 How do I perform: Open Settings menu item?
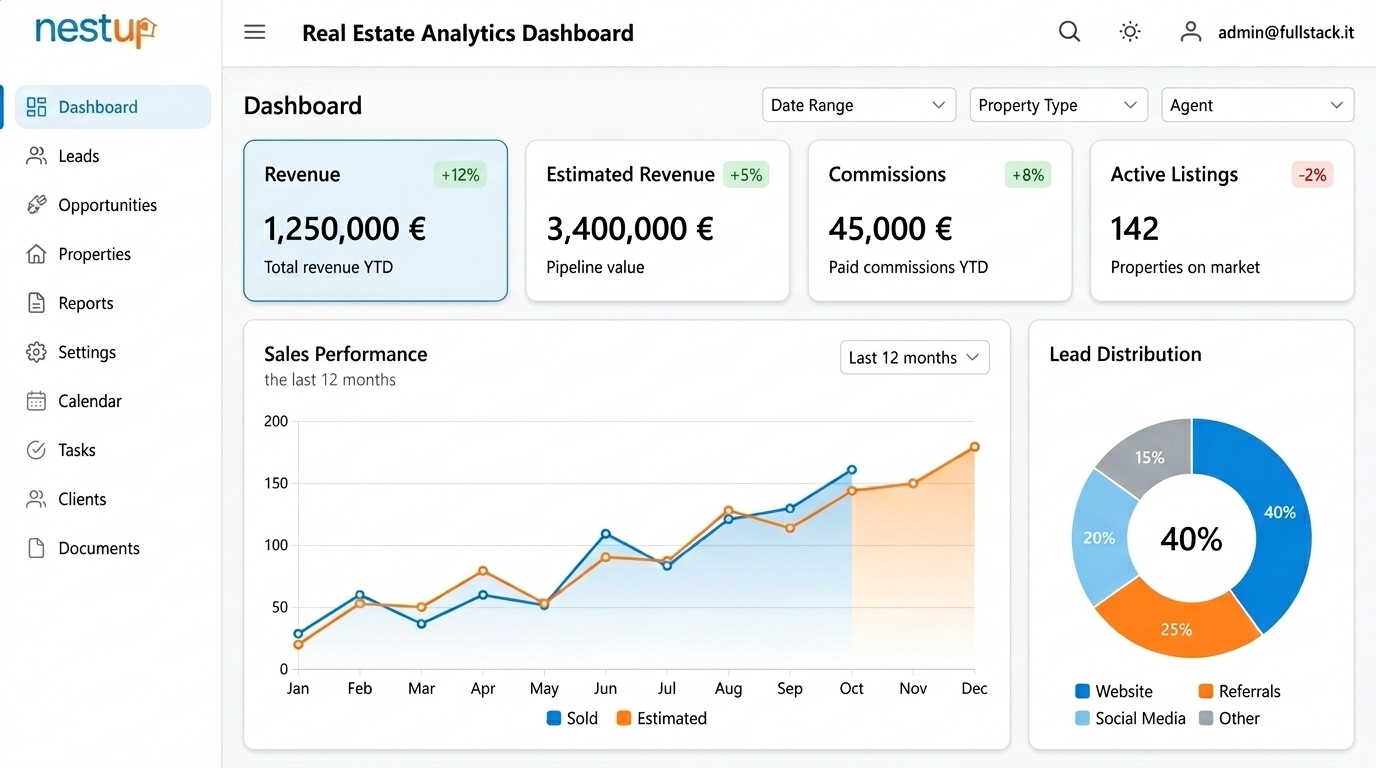tap(113, 352)
